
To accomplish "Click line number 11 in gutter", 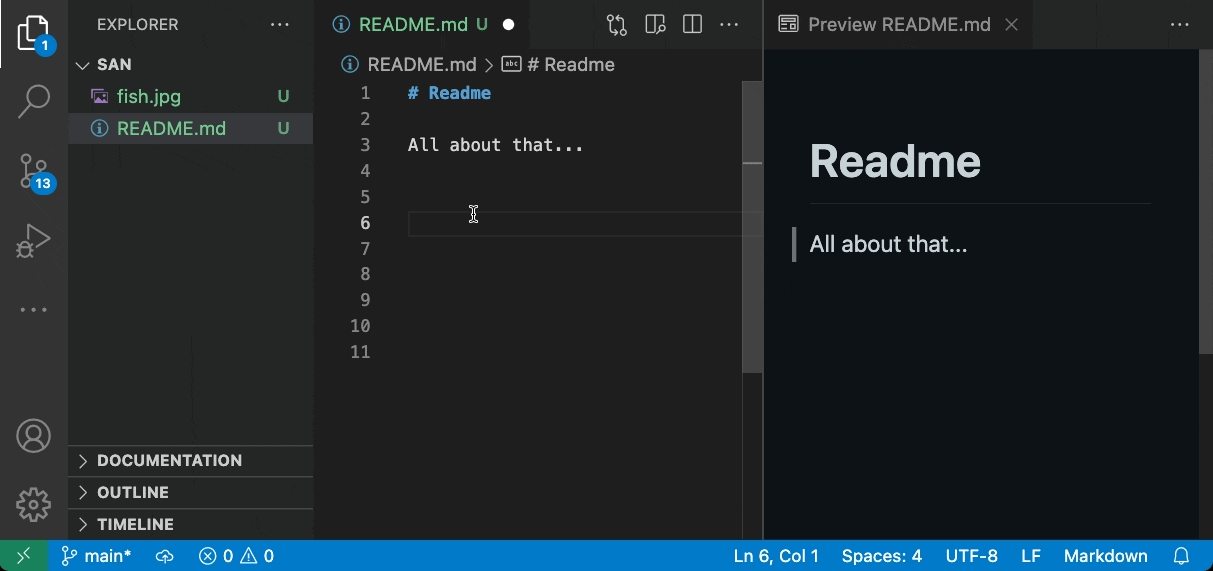I will click(x=360, y=352).
